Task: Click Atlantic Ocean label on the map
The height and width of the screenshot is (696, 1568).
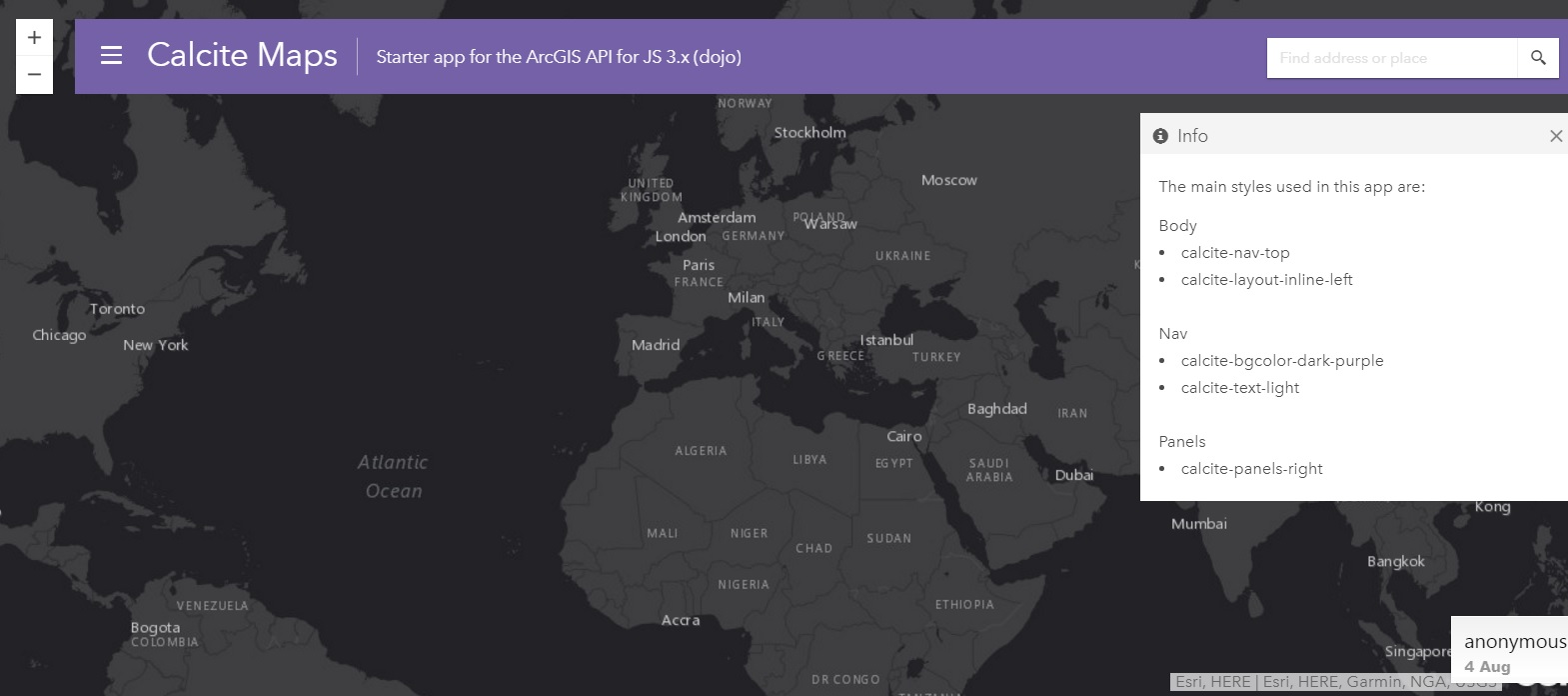Action: click(x=393, y=476)
